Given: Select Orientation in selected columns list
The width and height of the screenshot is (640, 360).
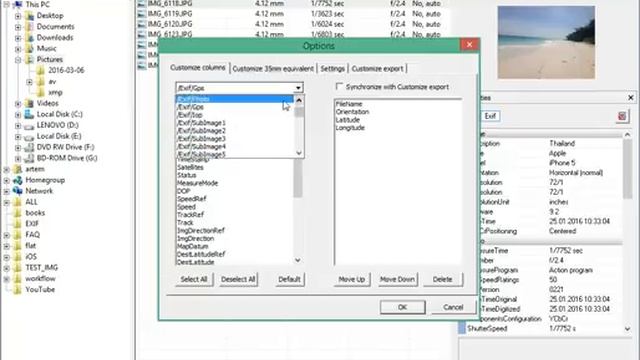Looking at the screenshot, I should point(352,112).
